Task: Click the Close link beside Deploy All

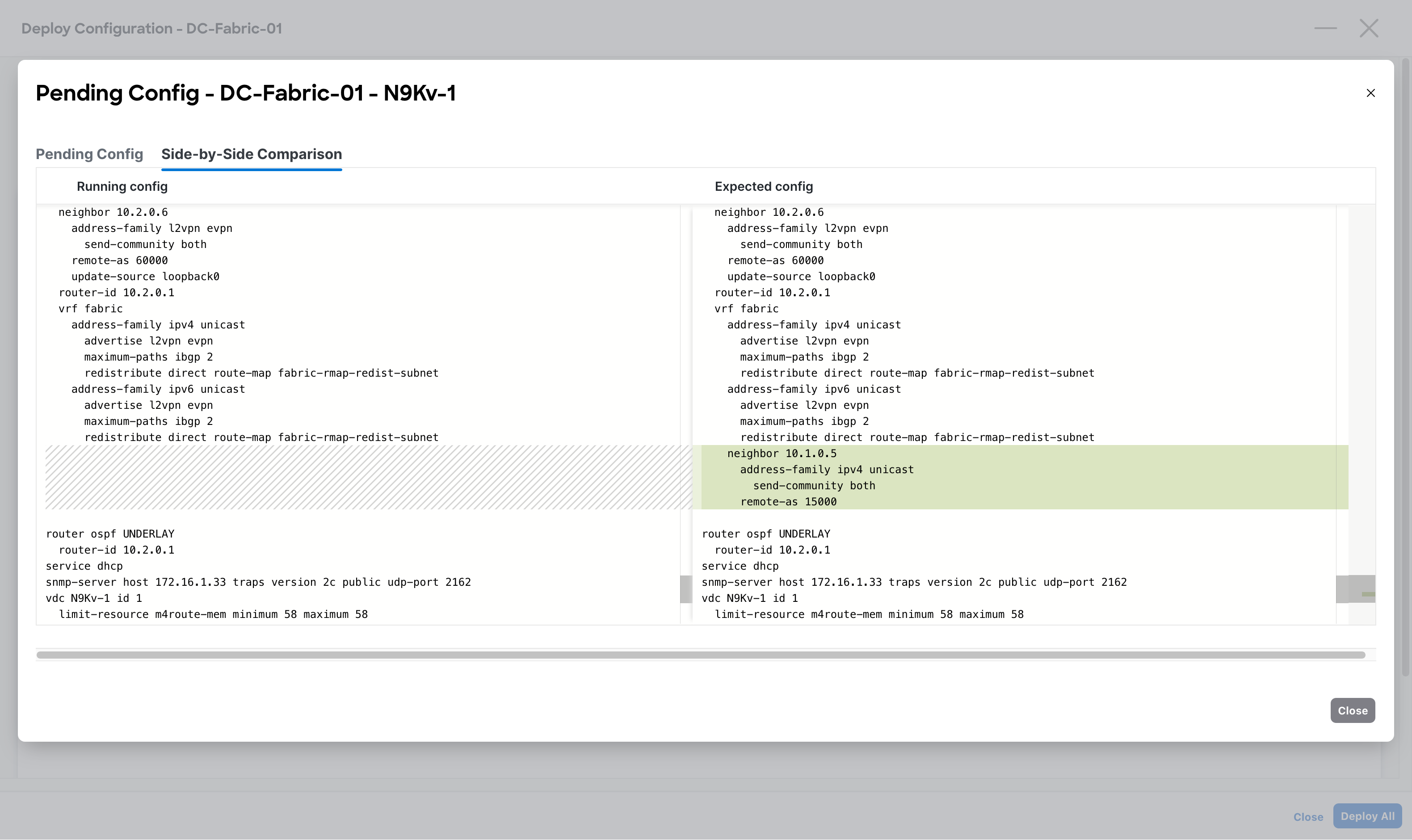Action: coord(1308,817)
